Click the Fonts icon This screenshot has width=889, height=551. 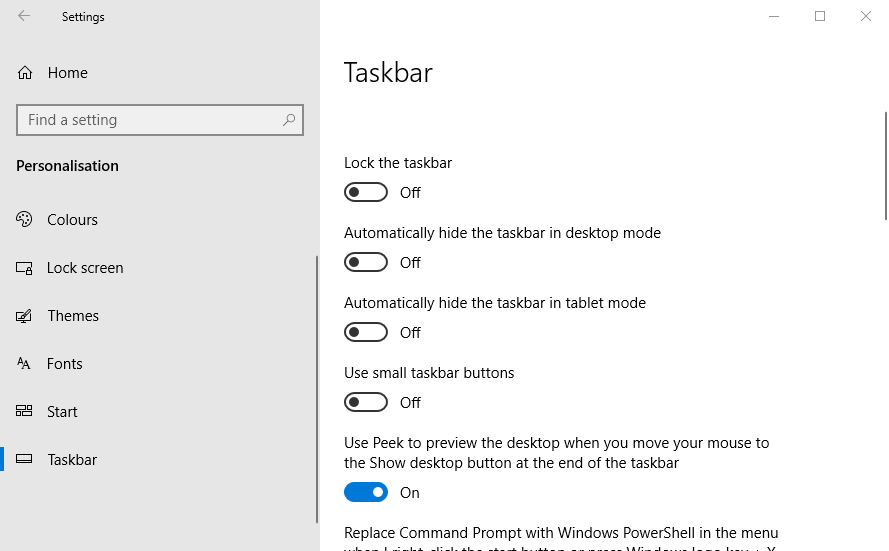tap(23, 363)
